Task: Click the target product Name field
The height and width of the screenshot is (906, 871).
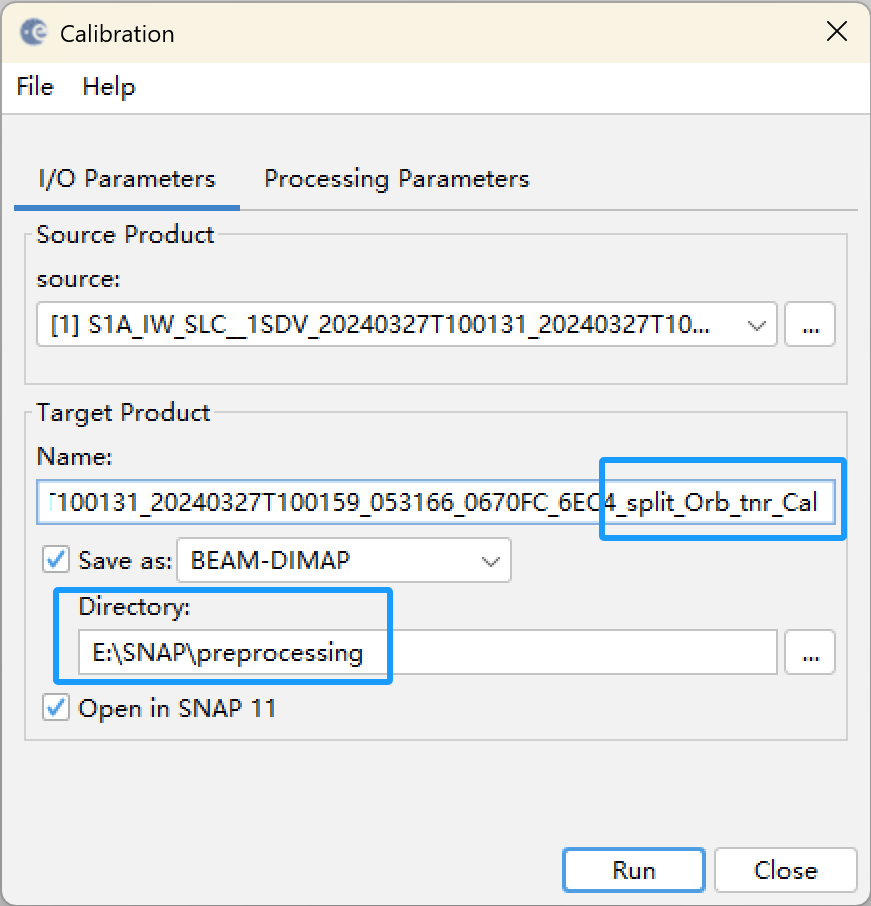Action: pyautogui.click(x=436, y=502)
